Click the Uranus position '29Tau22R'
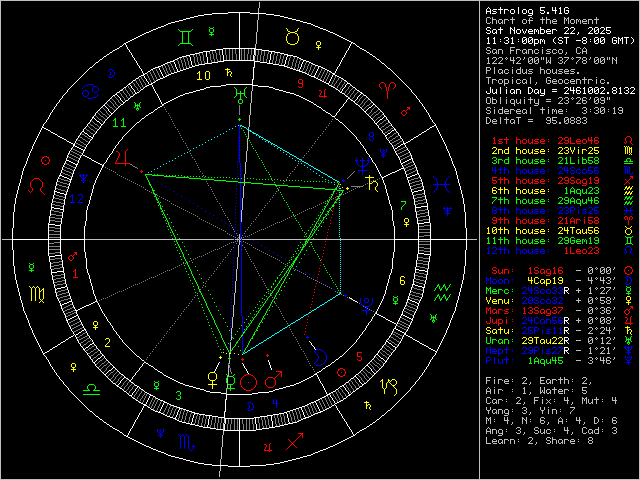640x480 pixels. (x=545, y=341)
